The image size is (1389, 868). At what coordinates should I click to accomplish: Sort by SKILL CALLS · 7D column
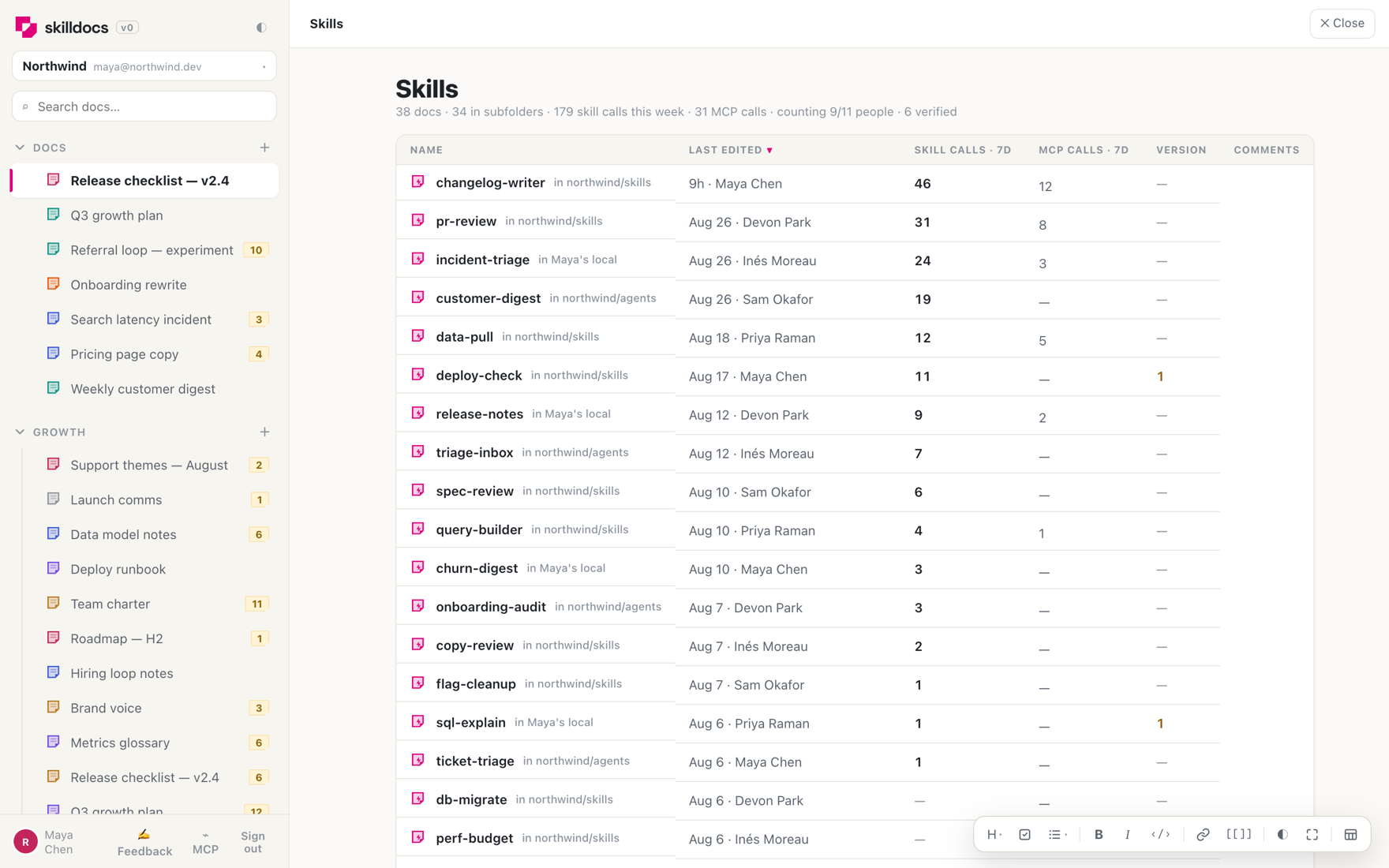[x=962, y=150]
